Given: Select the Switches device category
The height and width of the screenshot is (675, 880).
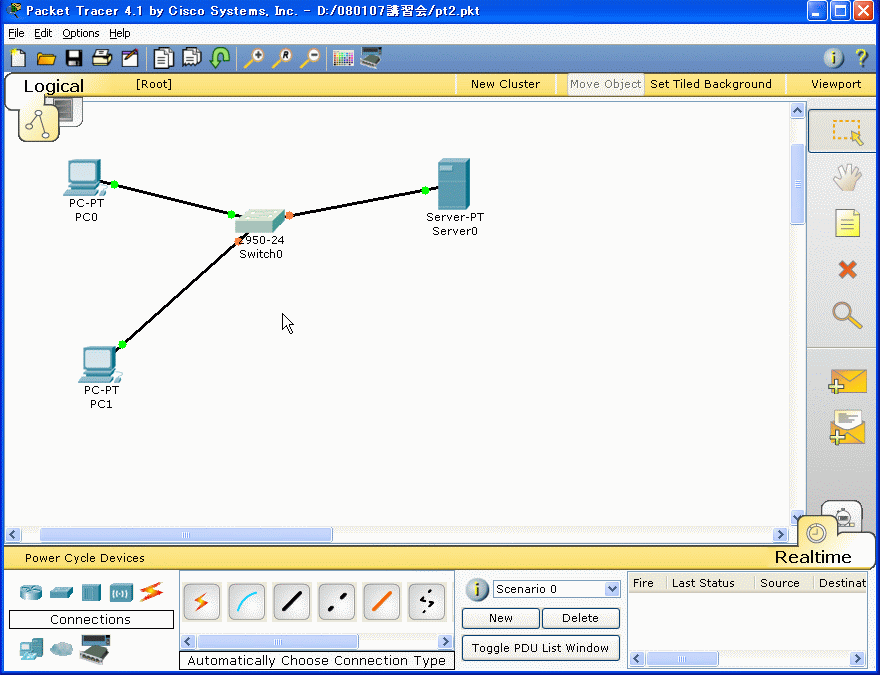Looking at the screenshot, I should [x=61, y=592].
